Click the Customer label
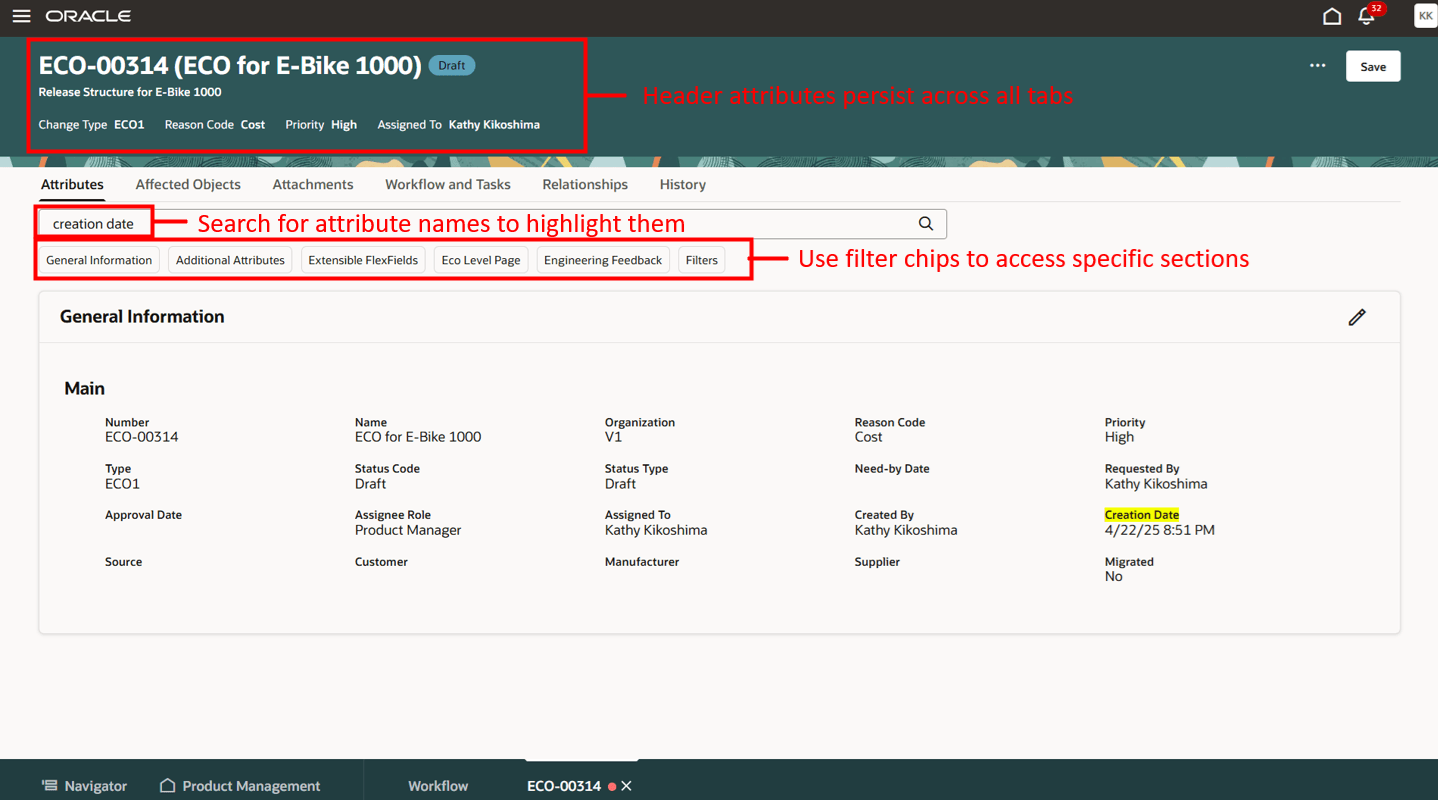Viewport: 1438px width, 800px height. click(381, 562)
